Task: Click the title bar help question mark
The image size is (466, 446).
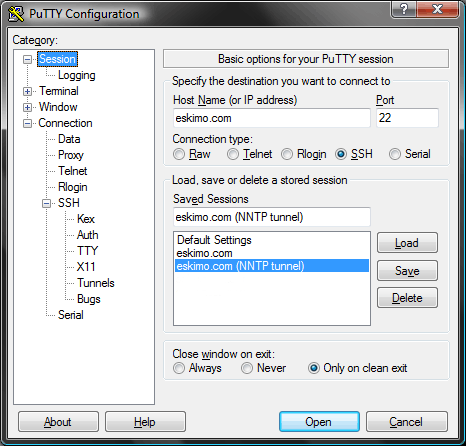Action: (403, 9)
